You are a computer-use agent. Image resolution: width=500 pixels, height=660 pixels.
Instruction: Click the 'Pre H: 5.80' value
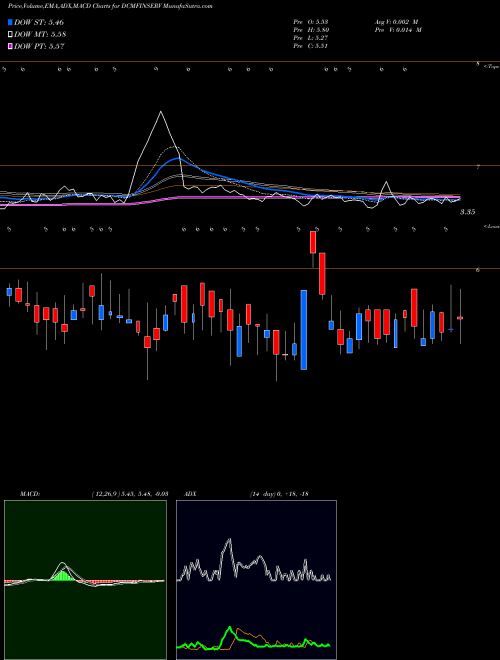click(x=311, y=30)
